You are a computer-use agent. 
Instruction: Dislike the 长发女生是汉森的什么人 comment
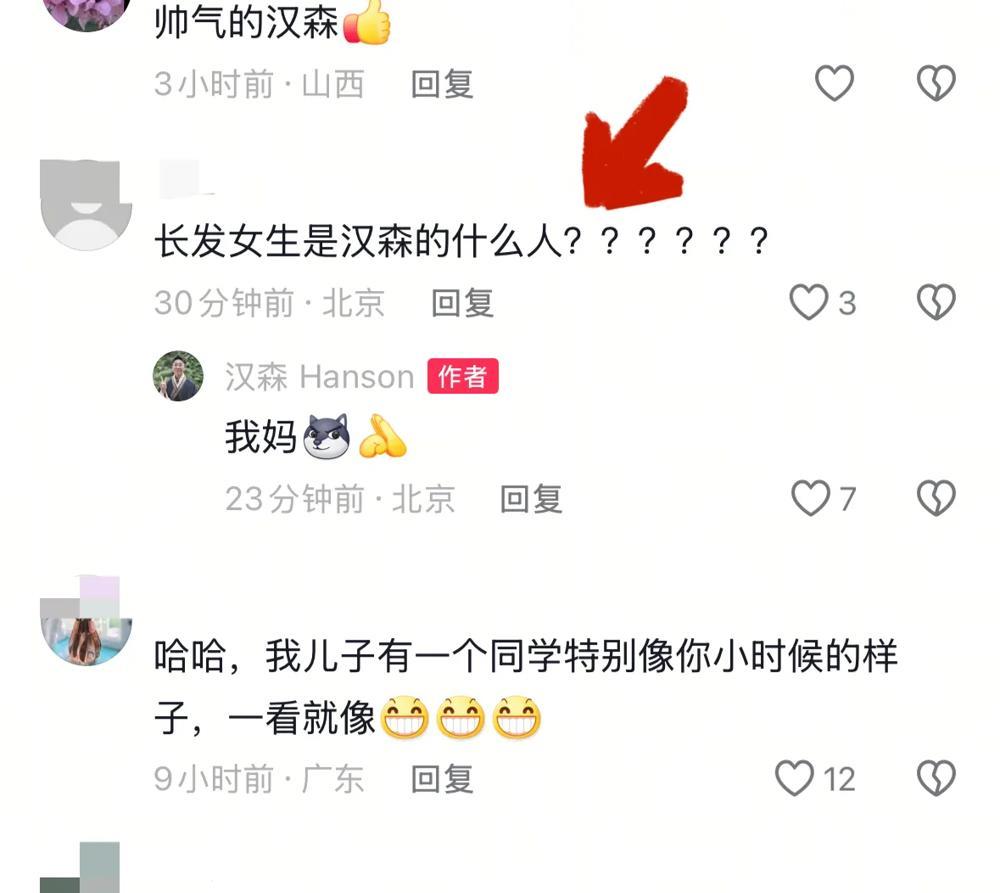936,302
